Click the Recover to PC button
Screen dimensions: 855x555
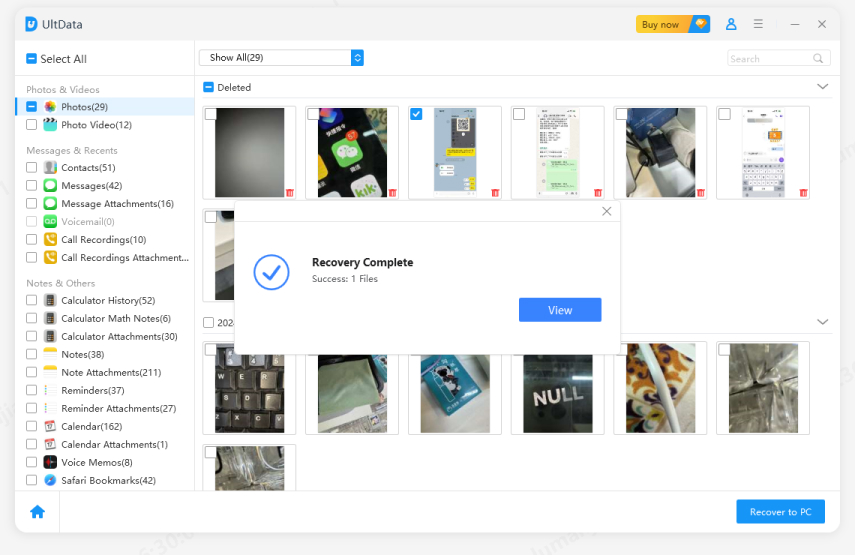click(780, 512)
